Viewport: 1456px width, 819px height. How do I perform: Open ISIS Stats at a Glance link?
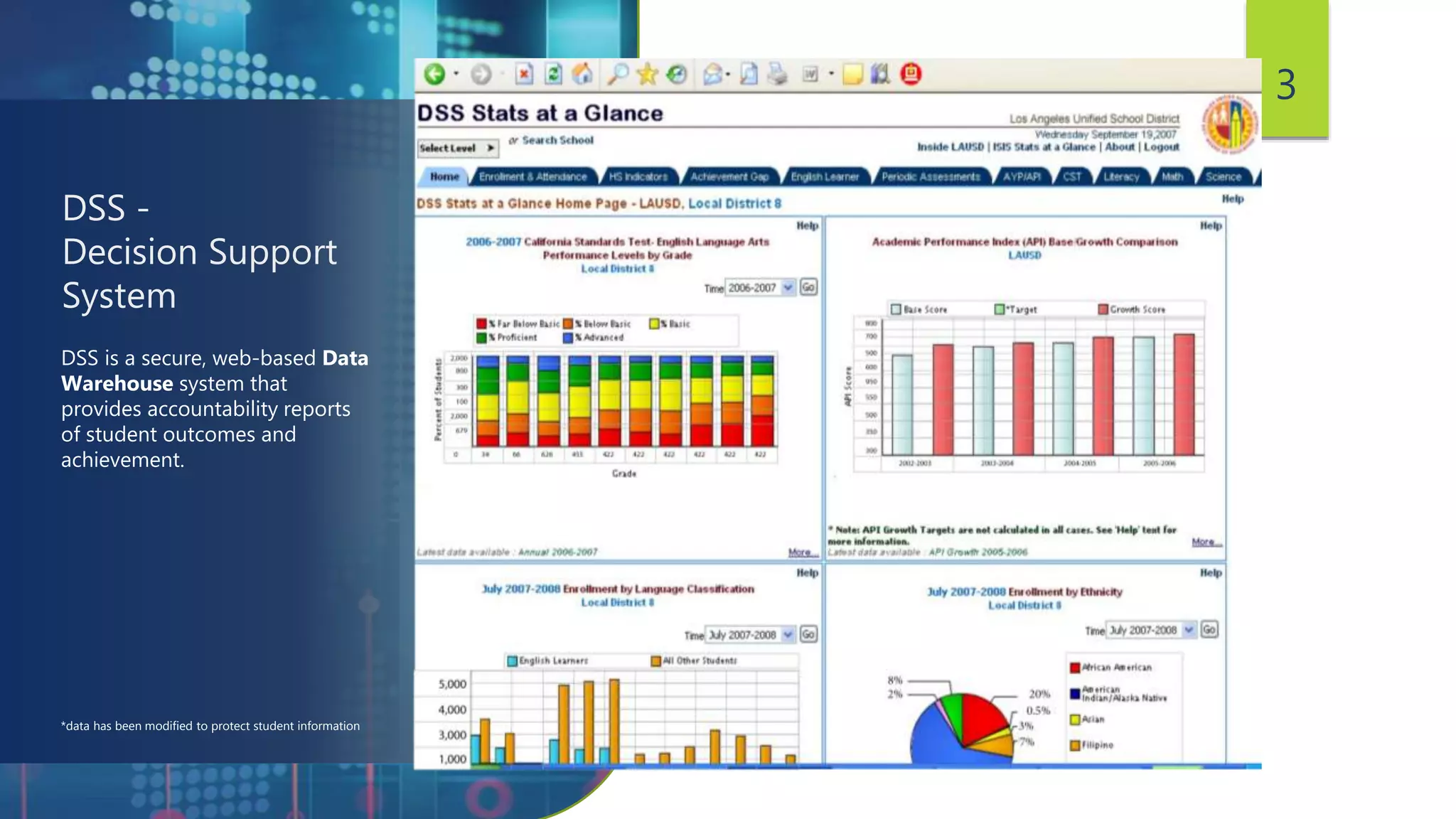1044,146
